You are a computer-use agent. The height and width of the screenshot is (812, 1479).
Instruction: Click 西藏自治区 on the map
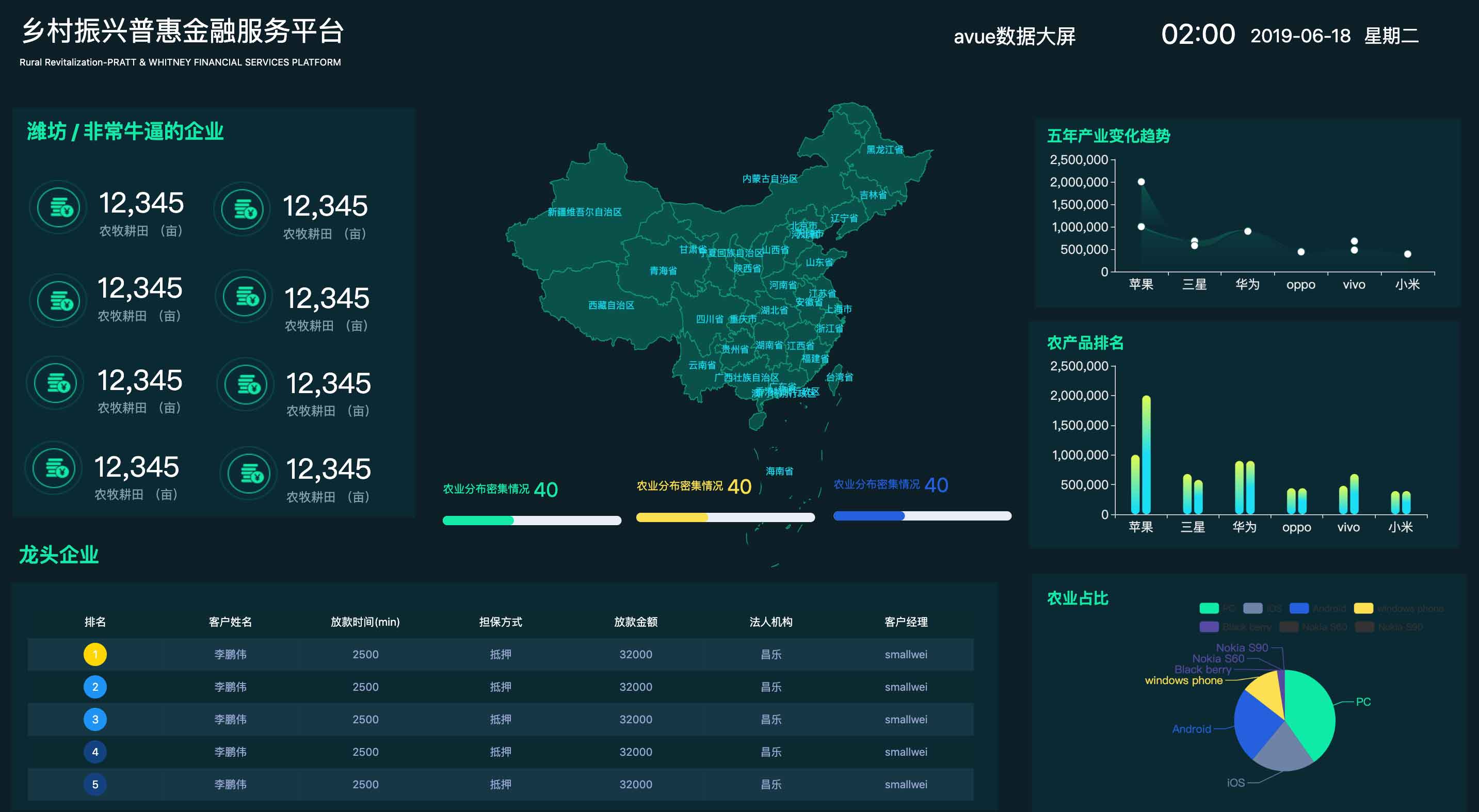click(611, 305)
